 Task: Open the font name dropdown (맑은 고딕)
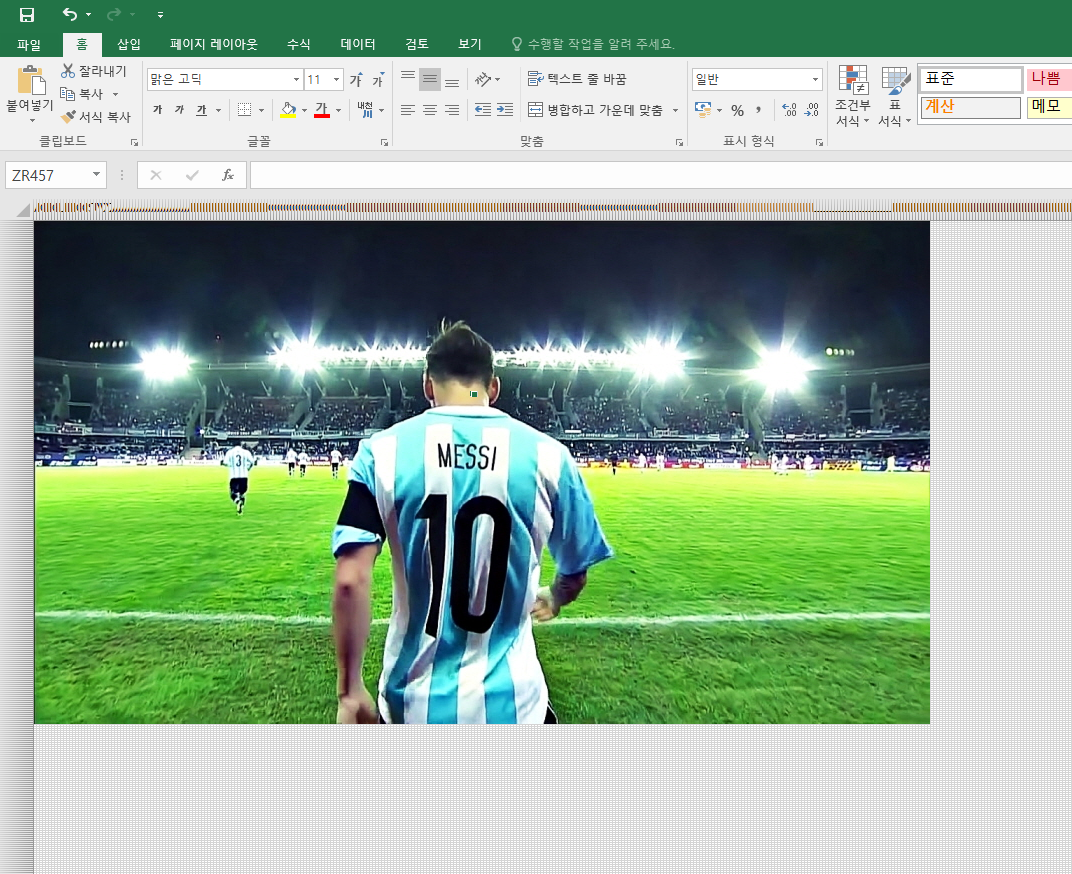296,80
